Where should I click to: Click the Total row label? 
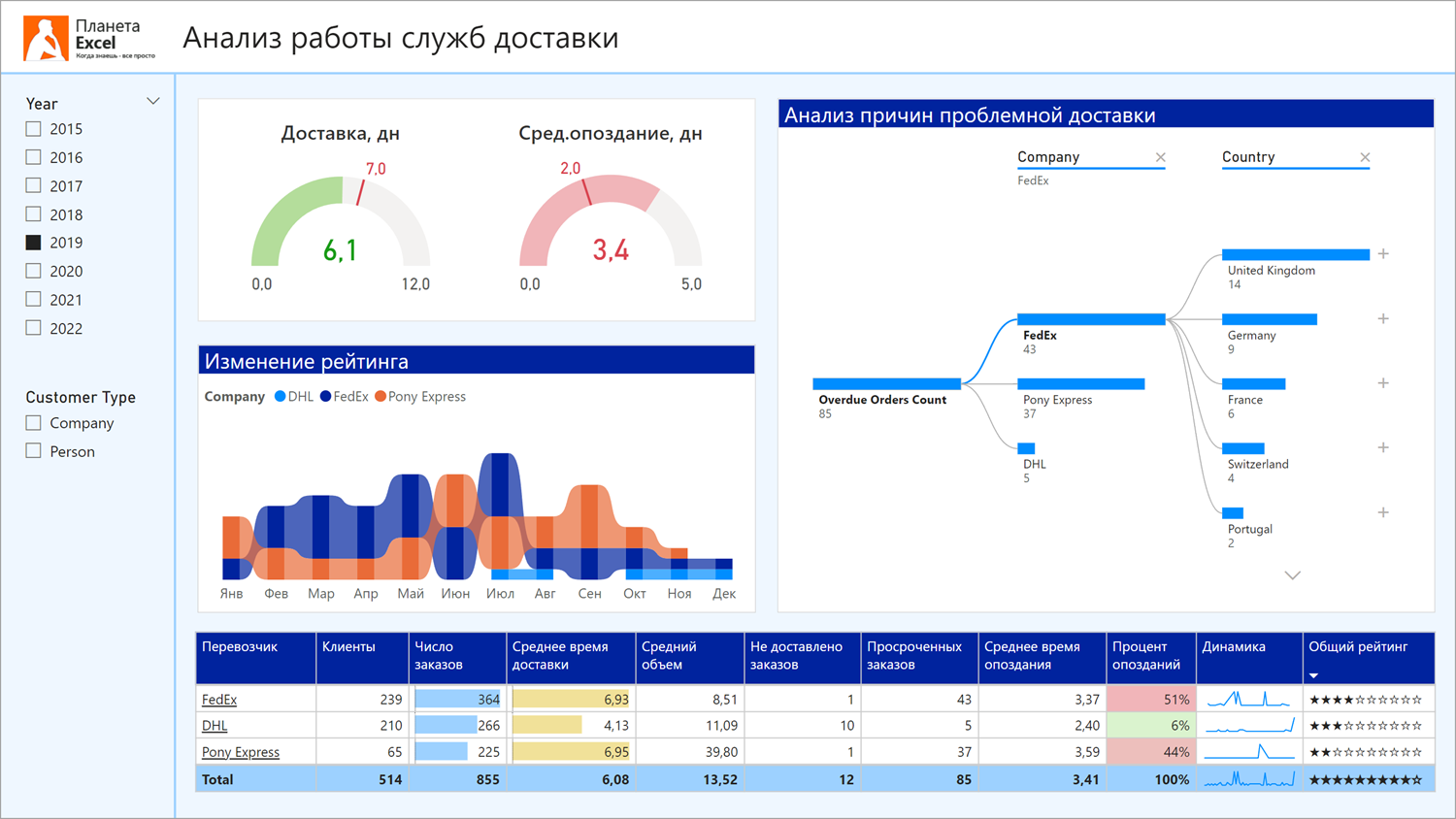217,779
